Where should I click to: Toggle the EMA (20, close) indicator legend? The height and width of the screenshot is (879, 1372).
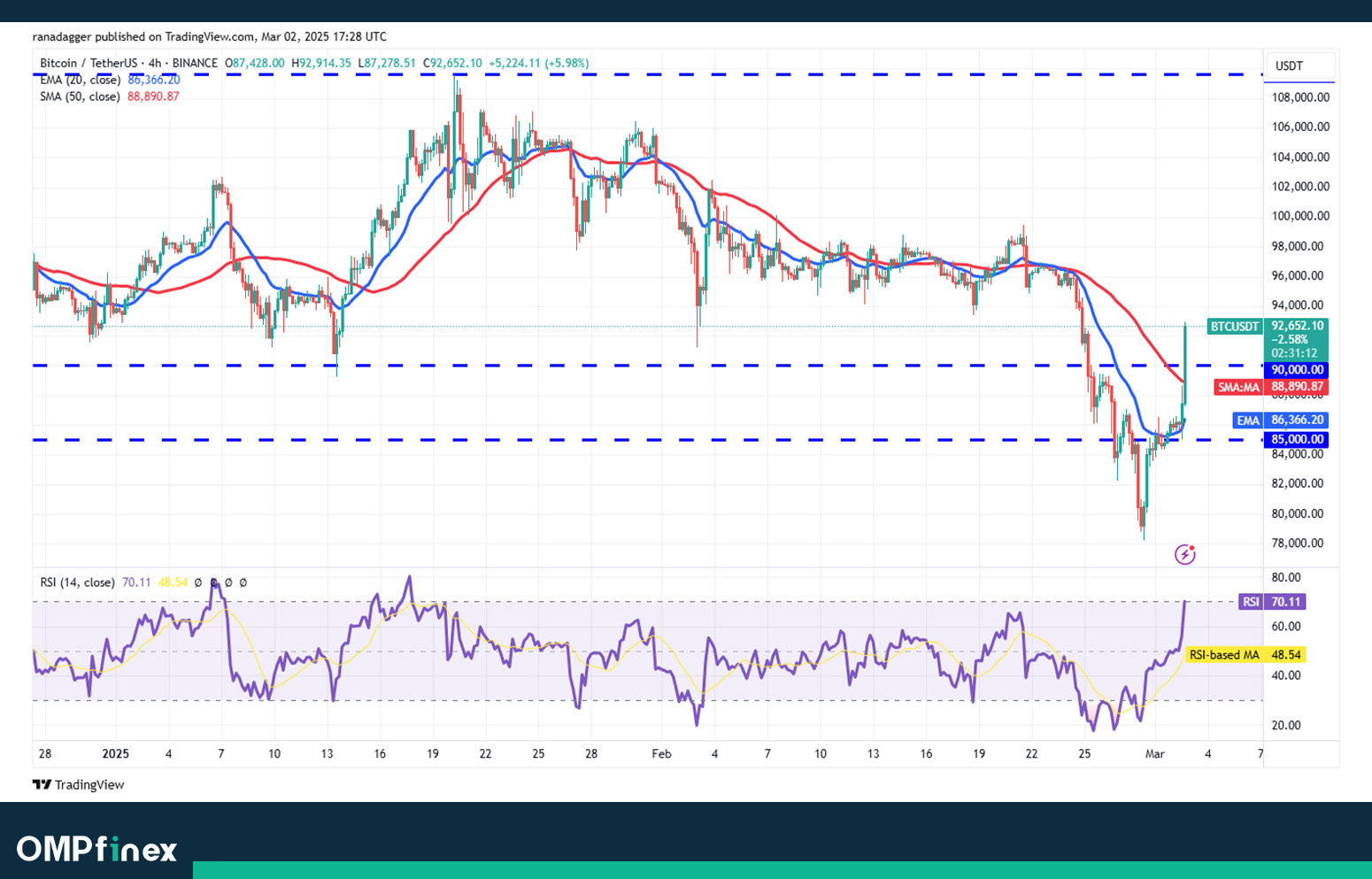point(80,80)
